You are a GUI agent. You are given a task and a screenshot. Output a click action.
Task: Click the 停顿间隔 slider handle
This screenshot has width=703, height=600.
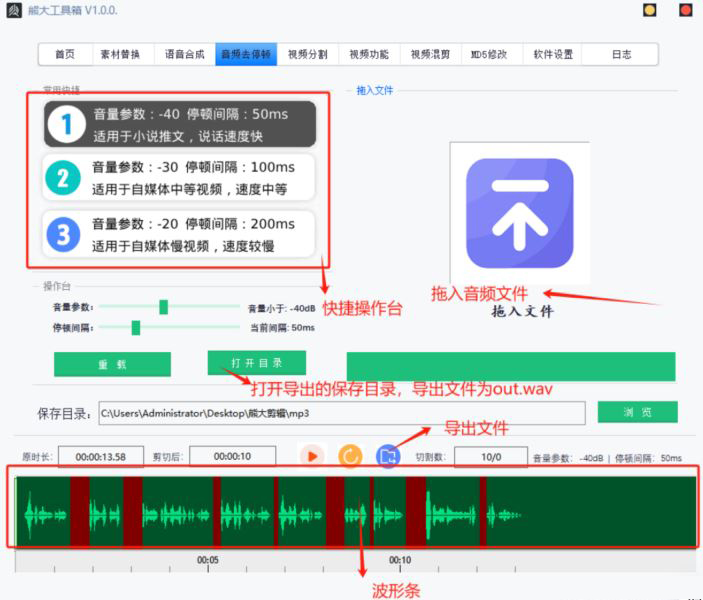(136, 328)
